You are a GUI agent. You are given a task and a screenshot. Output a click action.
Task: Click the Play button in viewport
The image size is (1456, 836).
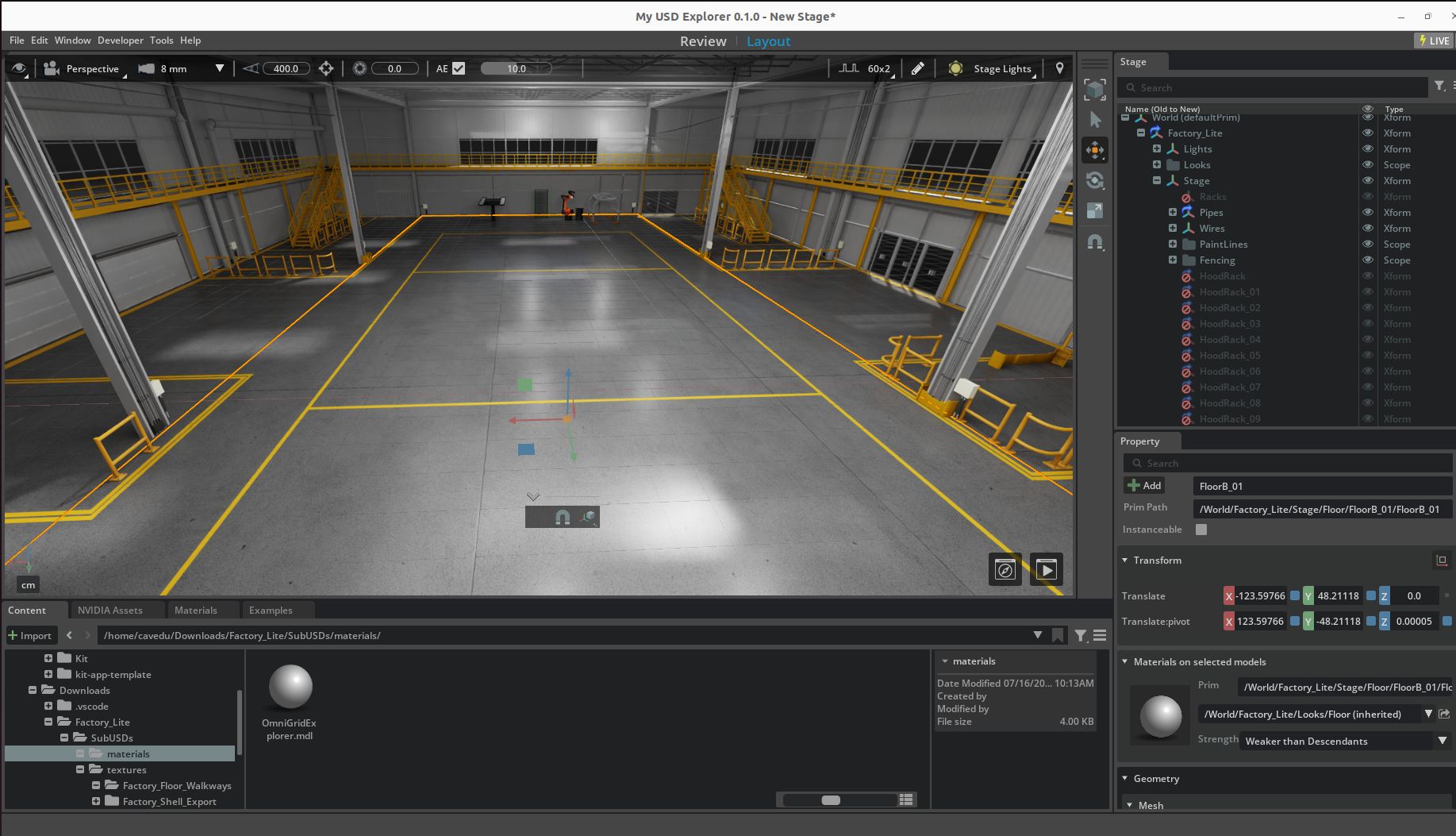coord(1046,569)
